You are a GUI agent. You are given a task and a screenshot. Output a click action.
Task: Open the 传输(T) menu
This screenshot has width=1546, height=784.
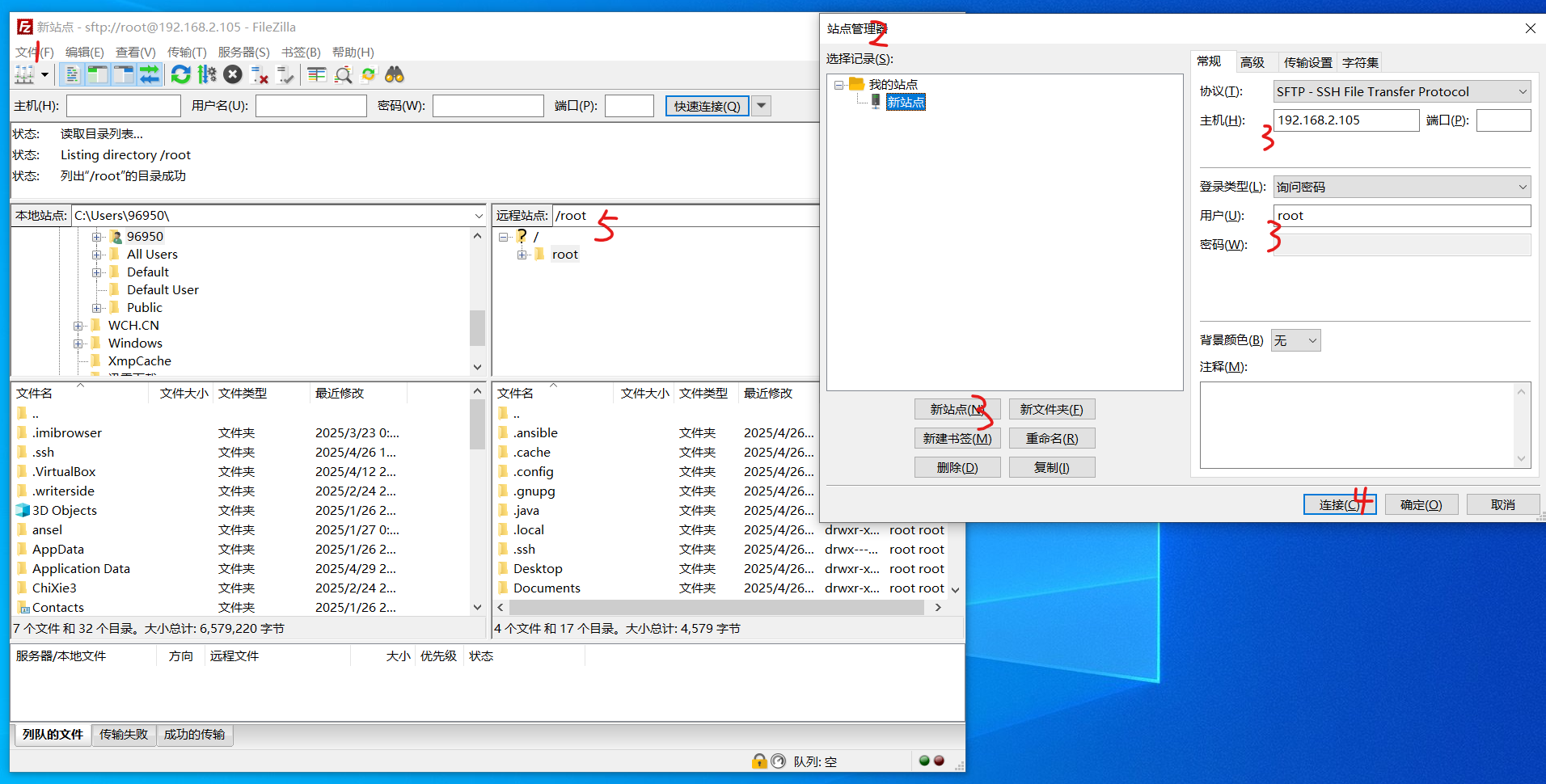pos(187,52)
